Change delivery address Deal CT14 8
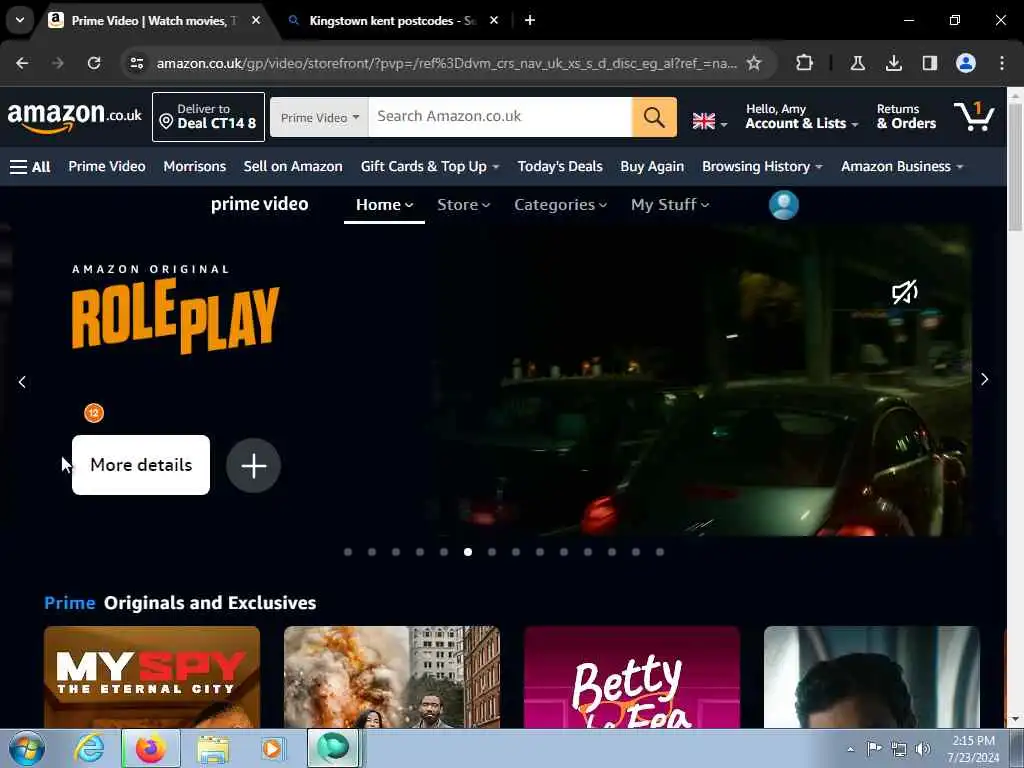Screen dimensions: 1024x768 pyautogui.click(x=208, y=117)
